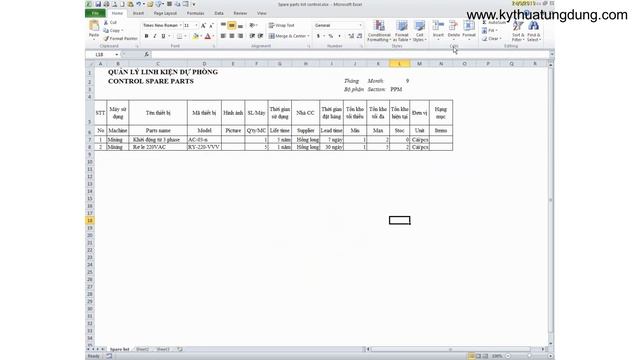Click the Orientation text-angle icon
640x360 pixels.
point(252,25)
